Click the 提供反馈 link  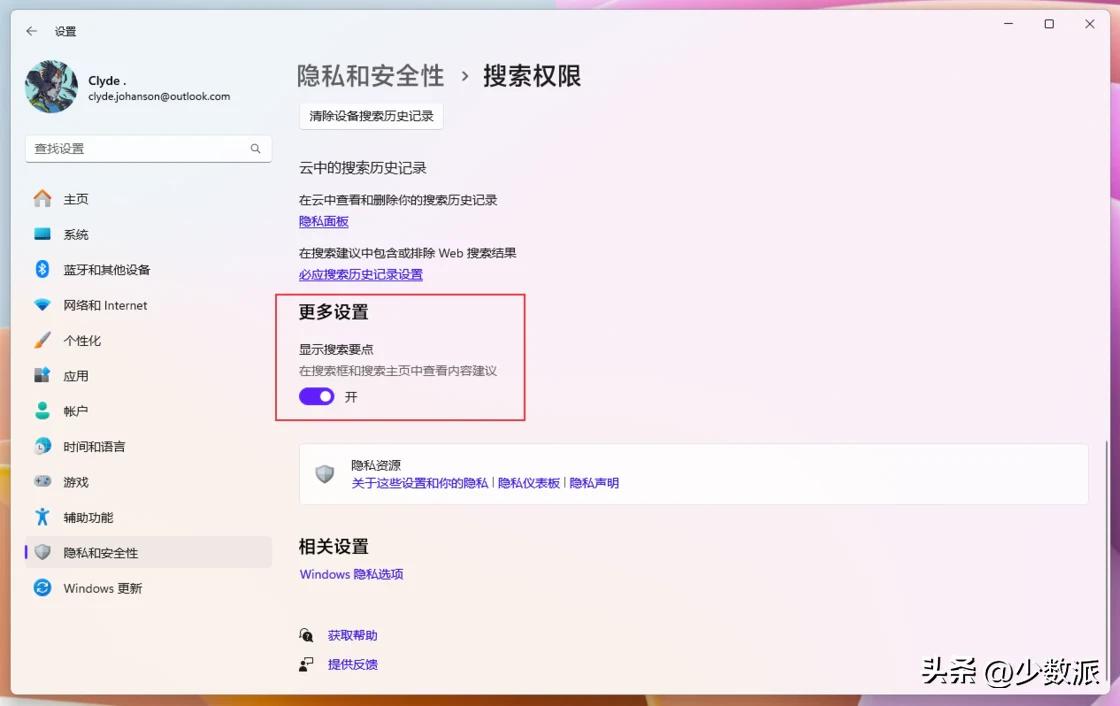point(352,665)
